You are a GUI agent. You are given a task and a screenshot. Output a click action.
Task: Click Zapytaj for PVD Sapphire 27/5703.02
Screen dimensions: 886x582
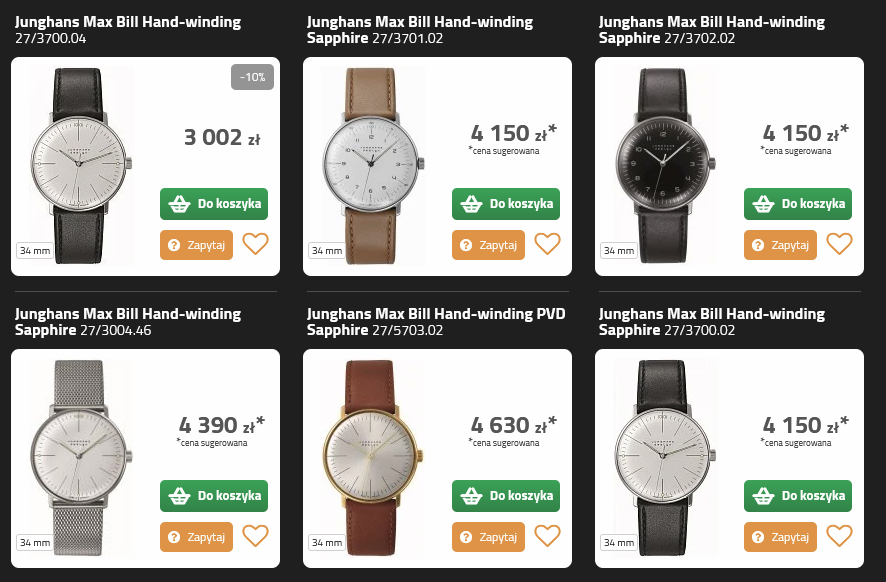pos(488,537)
